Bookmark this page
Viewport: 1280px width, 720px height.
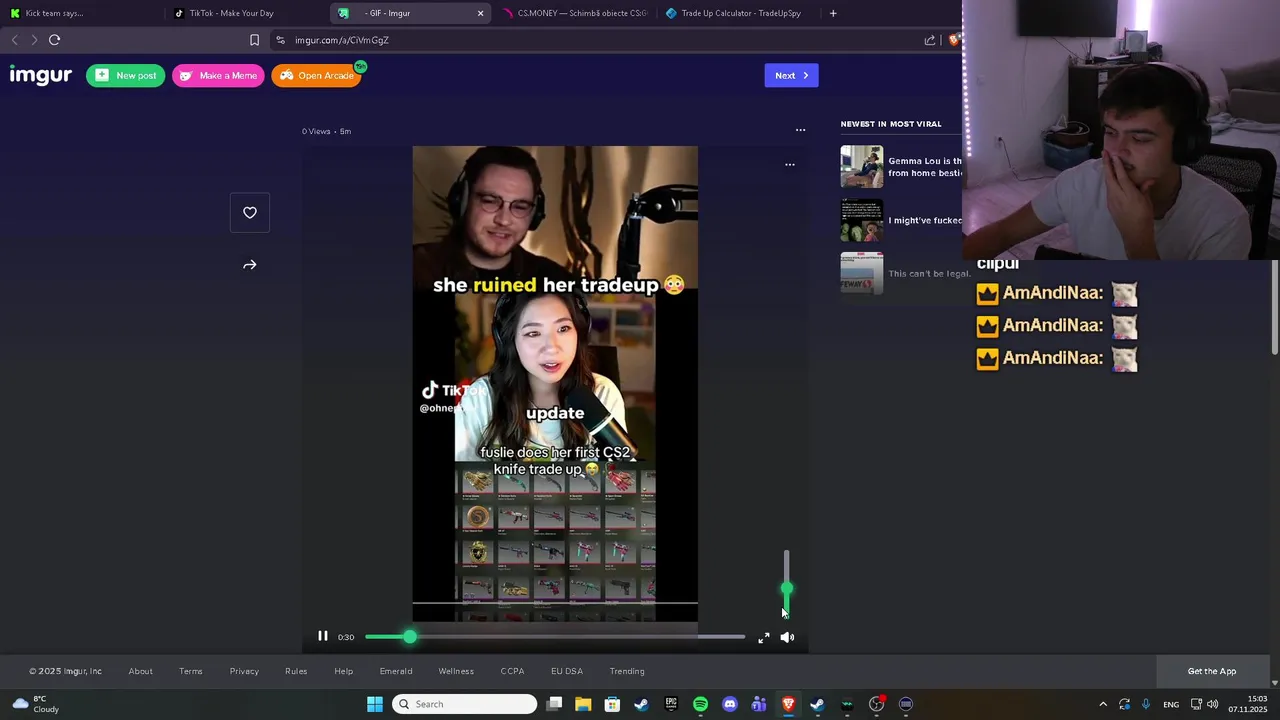254,40
